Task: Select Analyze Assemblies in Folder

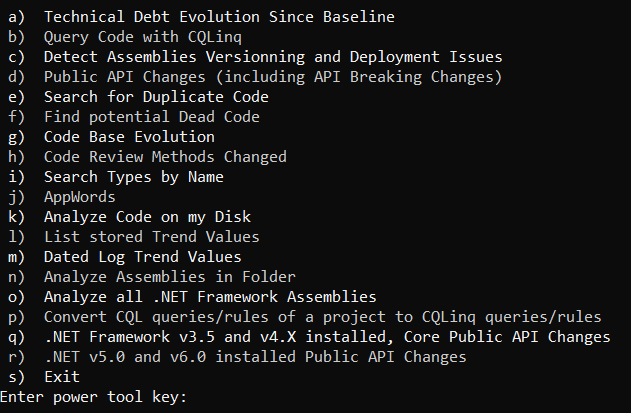Action: [x=170, y=277]
